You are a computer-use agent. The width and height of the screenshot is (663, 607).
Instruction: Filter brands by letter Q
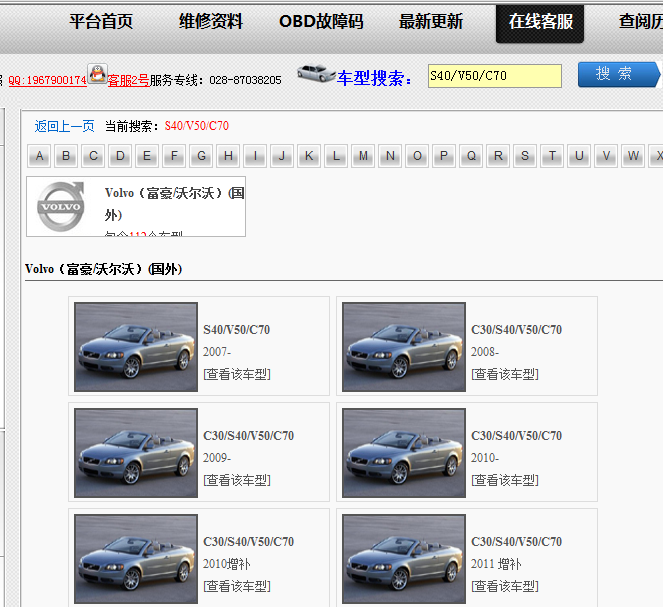[x=471, y=156]
